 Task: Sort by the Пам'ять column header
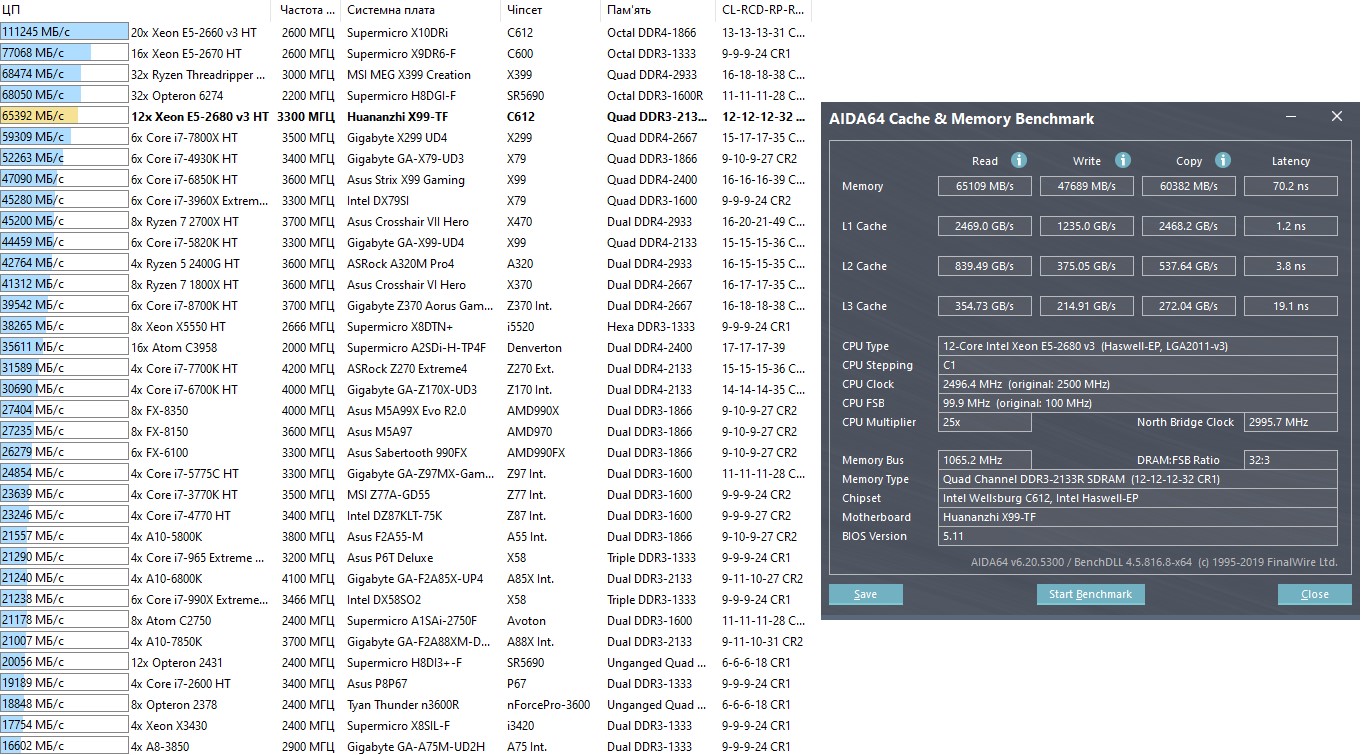pos(659,10)
